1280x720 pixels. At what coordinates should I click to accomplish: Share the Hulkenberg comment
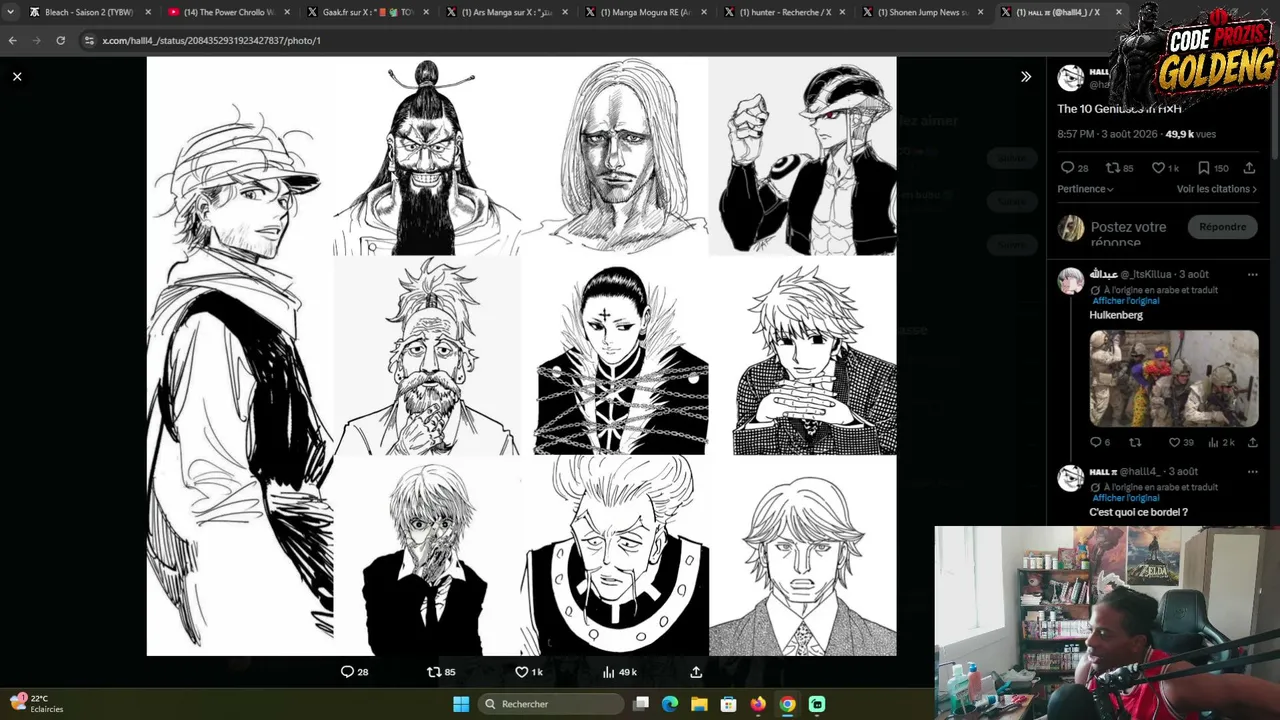point(1252,442)
